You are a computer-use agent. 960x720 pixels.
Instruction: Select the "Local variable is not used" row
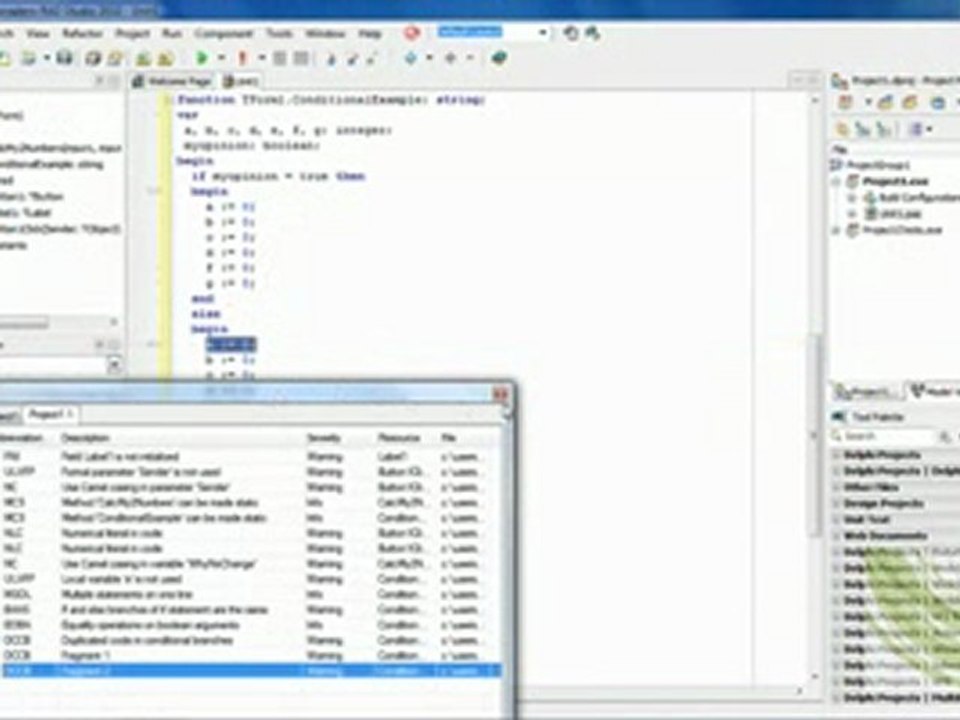(x=251, y=579)
